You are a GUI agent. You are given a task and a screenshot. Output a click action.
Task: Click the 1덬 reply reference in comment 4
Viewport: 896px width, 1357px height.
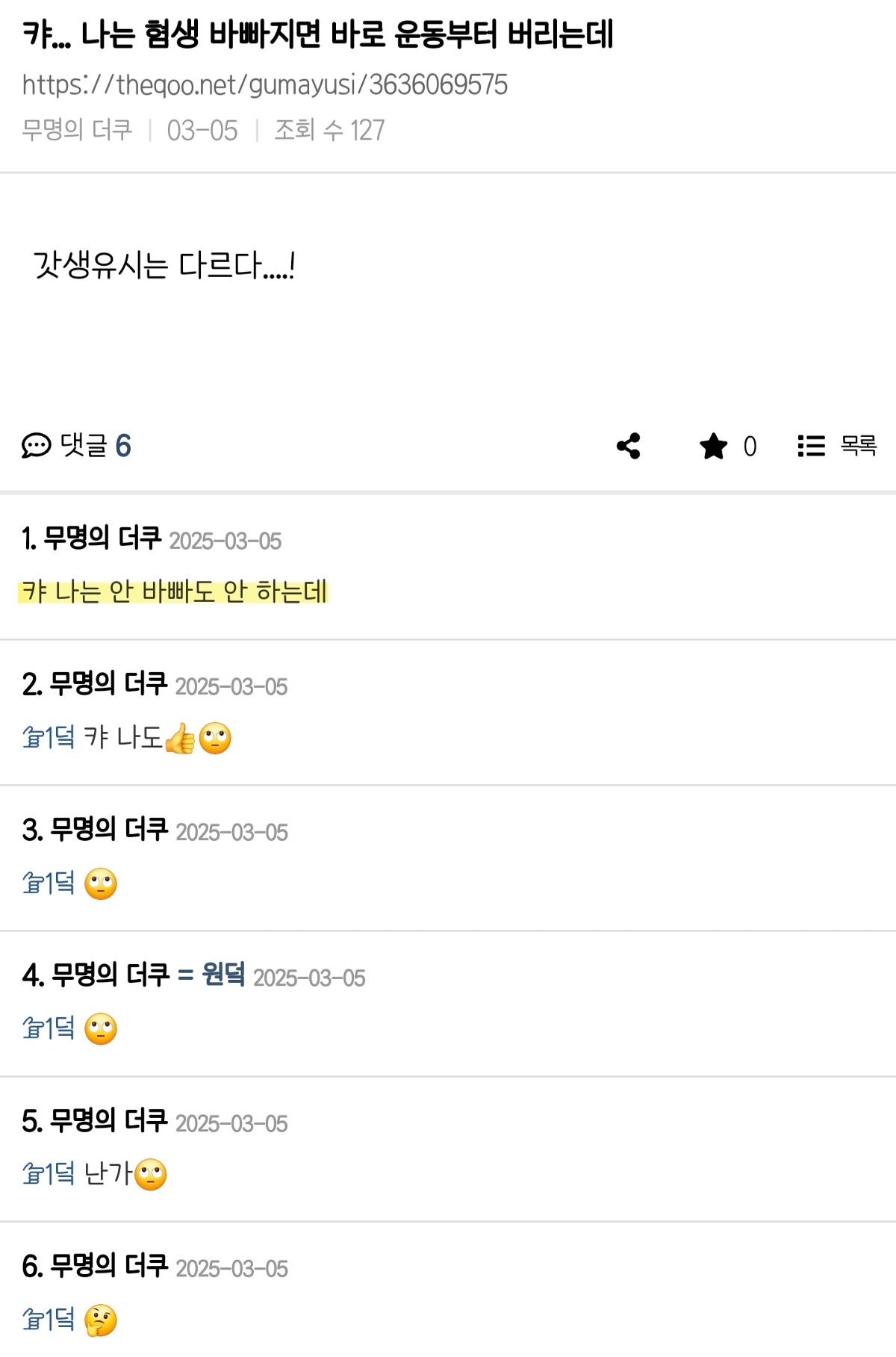(x=49, y=1028)
